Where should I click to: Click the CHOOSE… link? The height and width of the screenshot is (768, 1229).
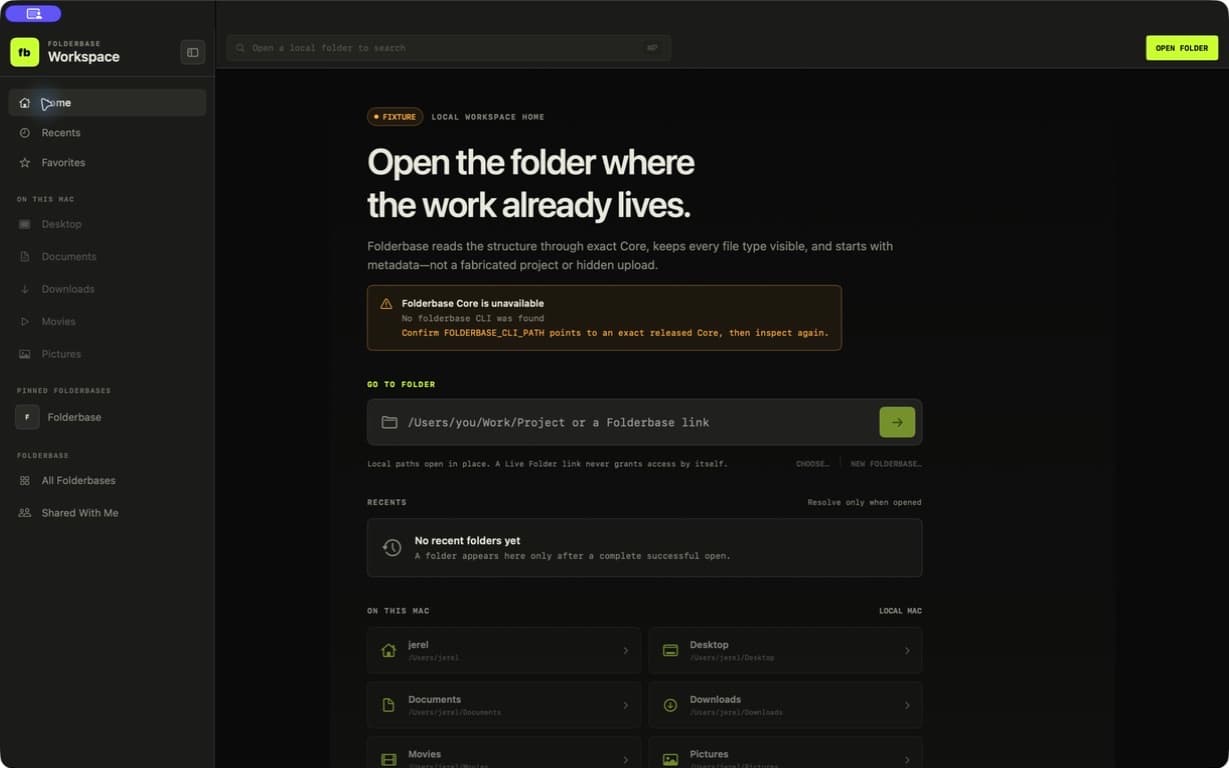(x=812, y=464)
